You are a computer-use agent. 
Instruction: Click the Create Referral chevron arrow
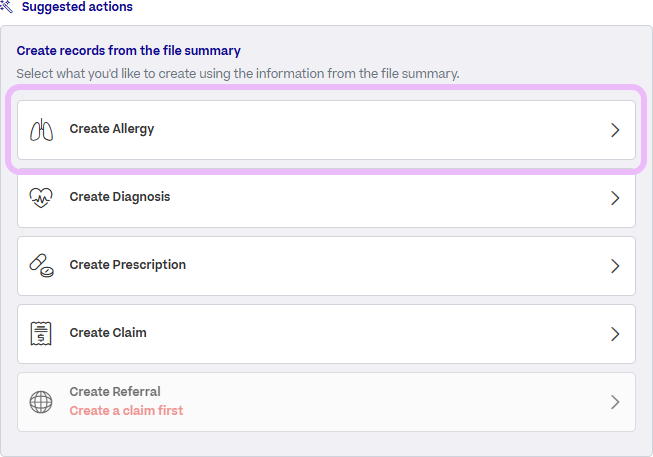(615, 402)
